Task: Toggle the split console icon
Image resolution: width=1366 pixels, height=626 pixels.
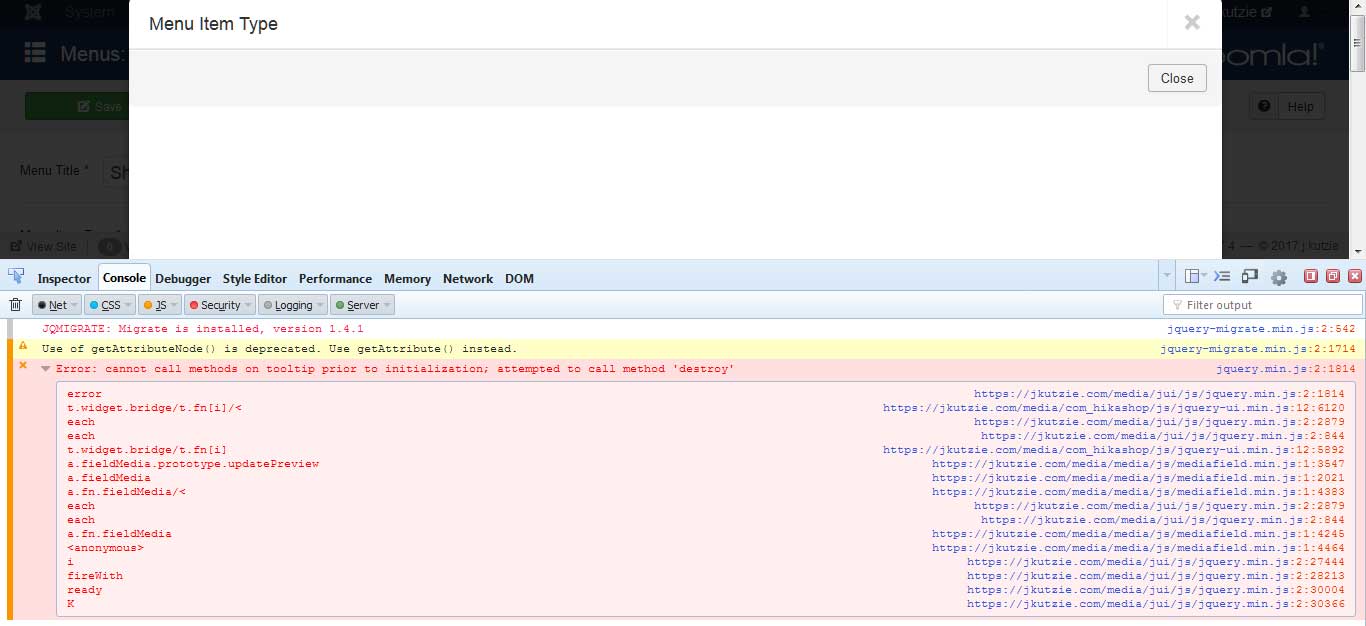Action: (1221, 277)
